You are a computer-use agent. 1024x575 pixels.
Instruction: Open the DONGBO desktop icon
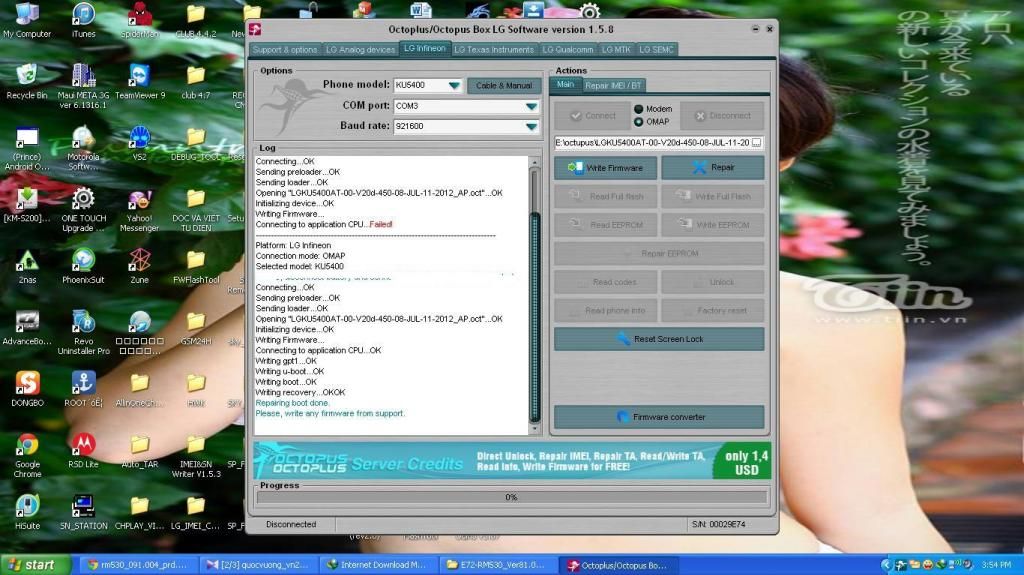pos(27,389)
